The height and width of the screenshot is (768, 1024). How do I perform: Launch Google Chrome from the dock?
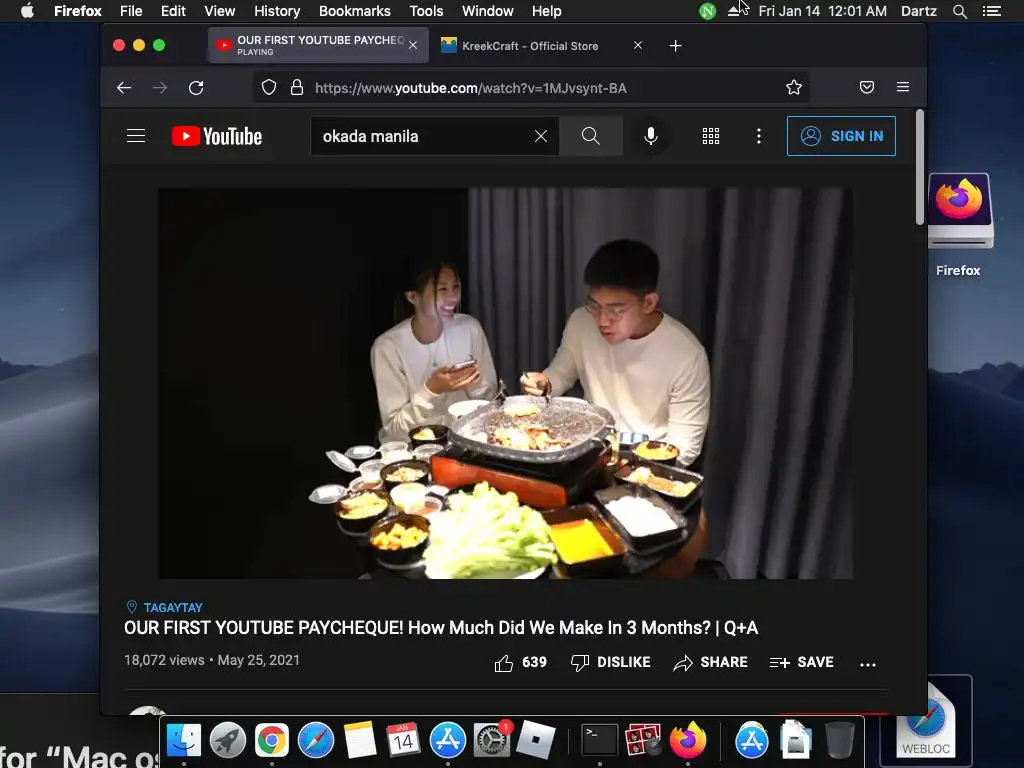(x=272, y=741)
